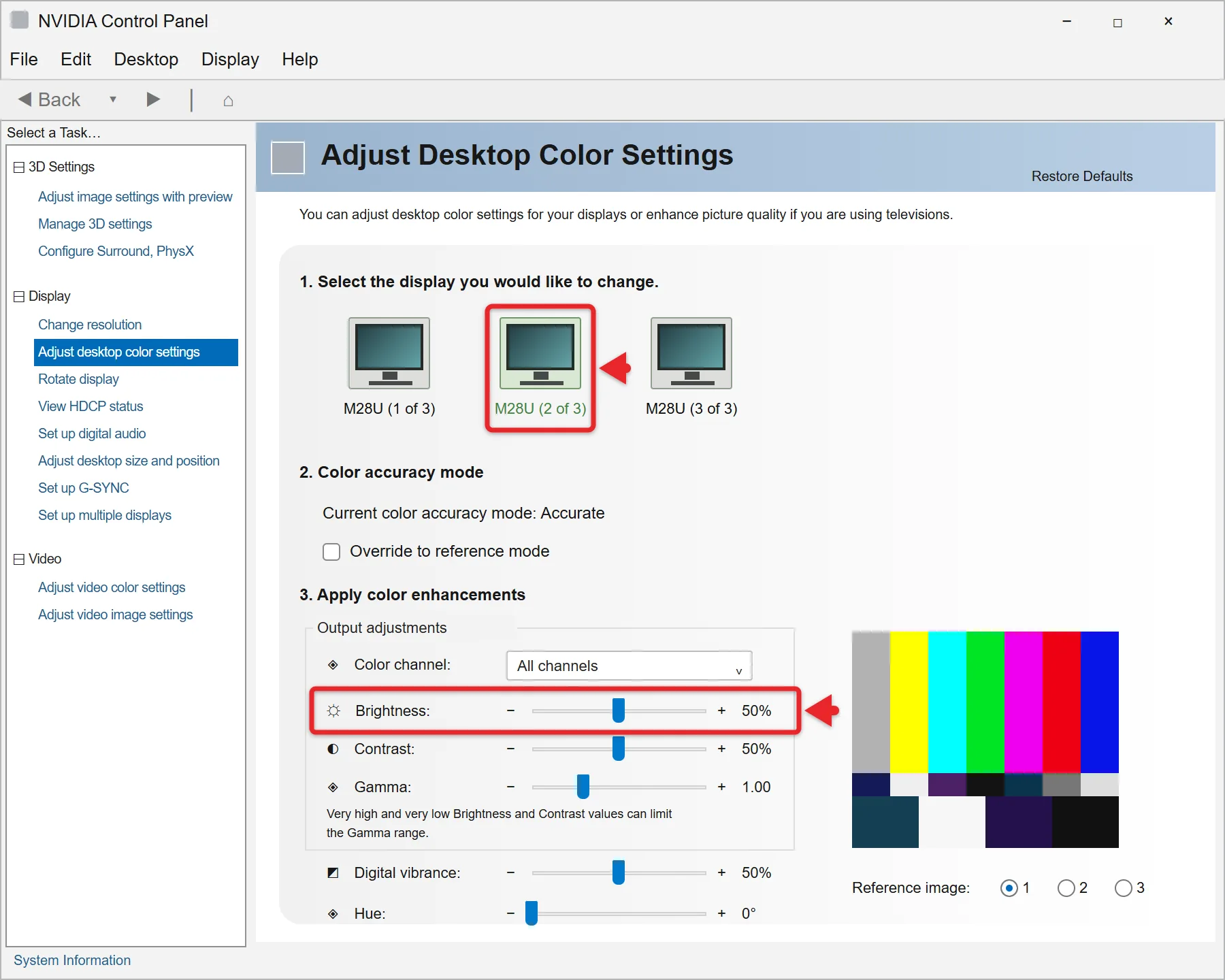Increase Digital vibrance with the plus sign
The image size is (1225, 980).
point(721,872)
